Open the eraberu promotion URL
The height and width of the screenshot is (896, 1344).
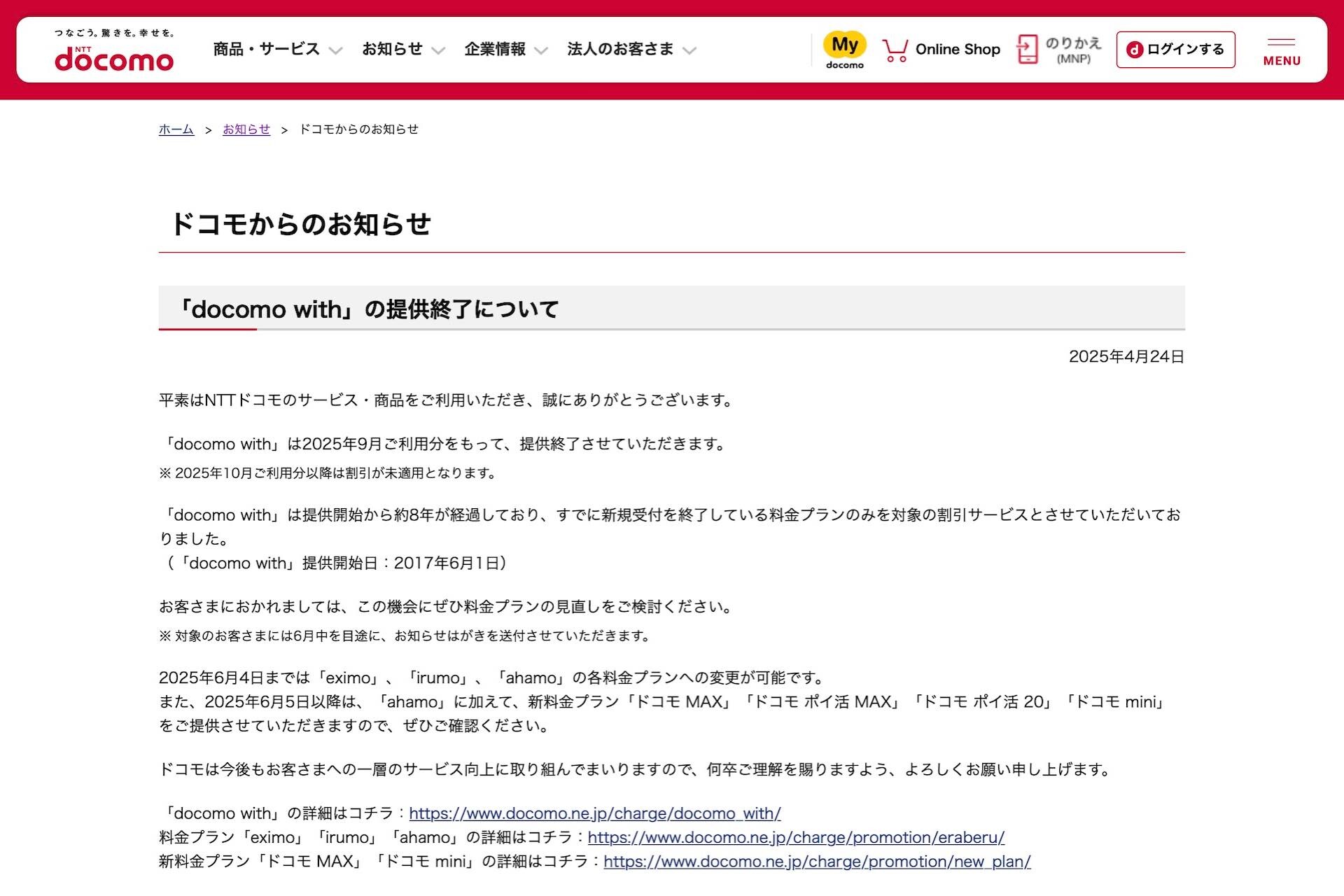point(796,837)
